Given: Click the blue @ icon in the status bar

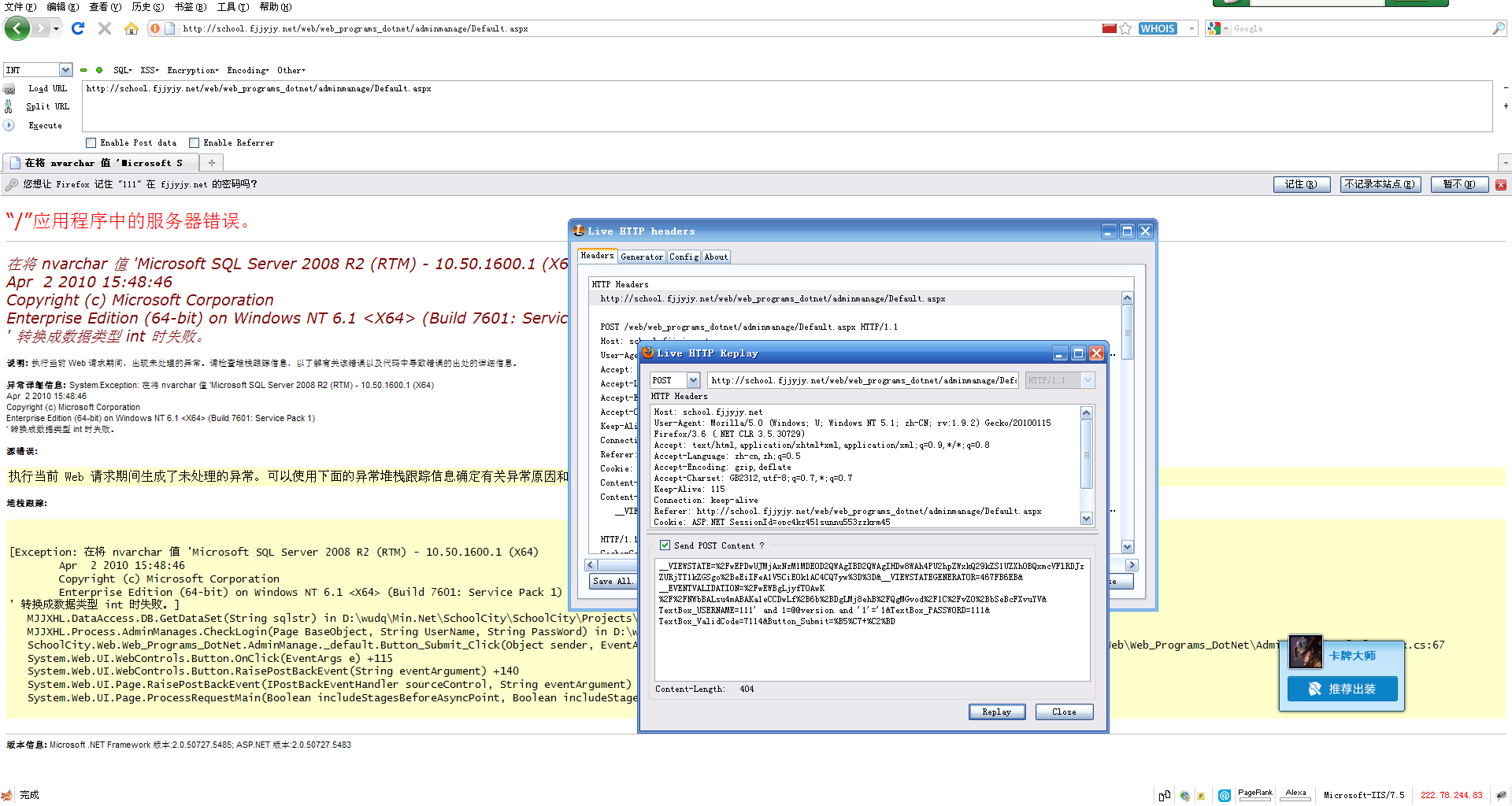Looking at the screenshot, I should tap(1225, 796).
